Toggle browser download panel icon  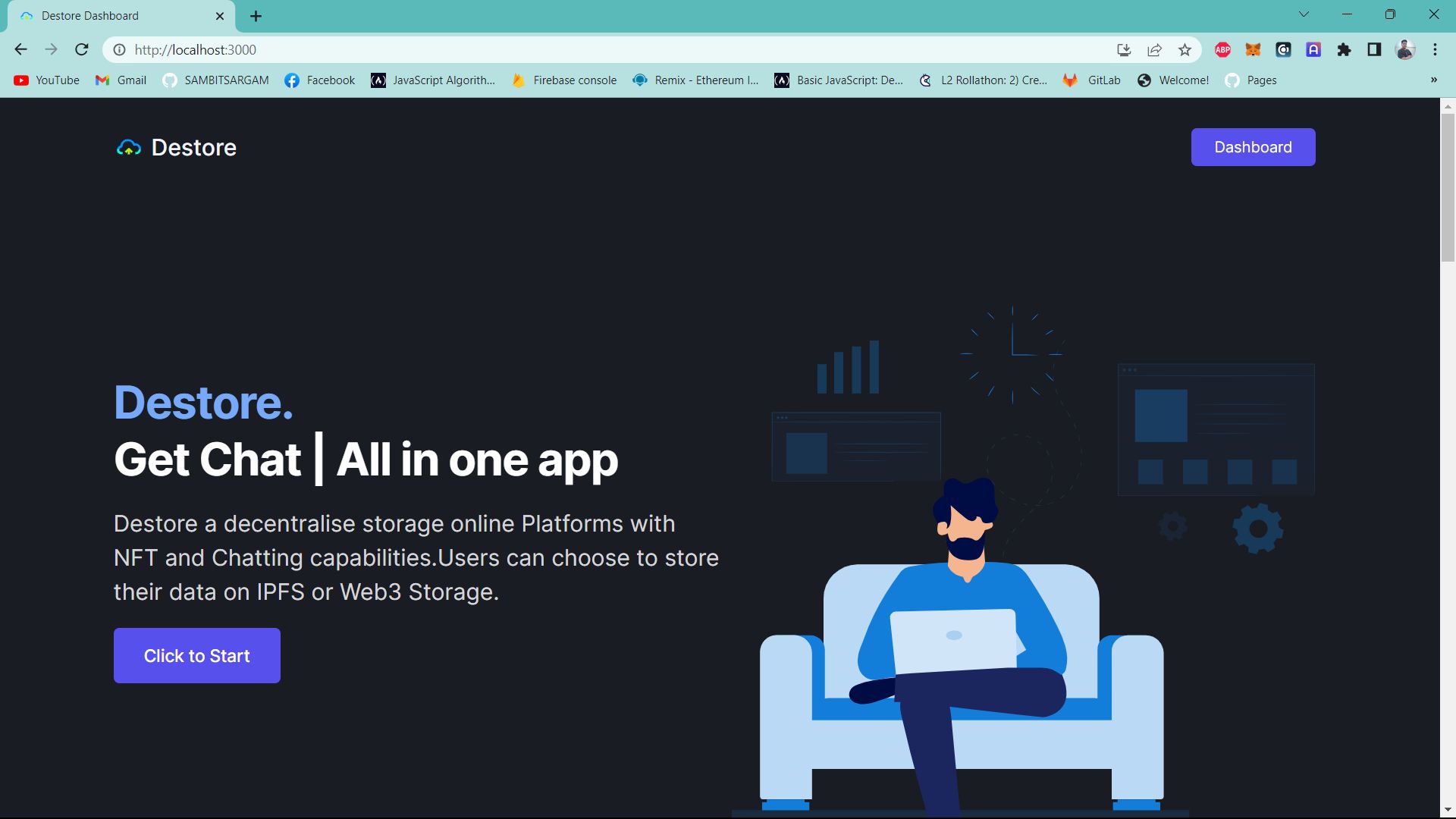pos(1125,49)
